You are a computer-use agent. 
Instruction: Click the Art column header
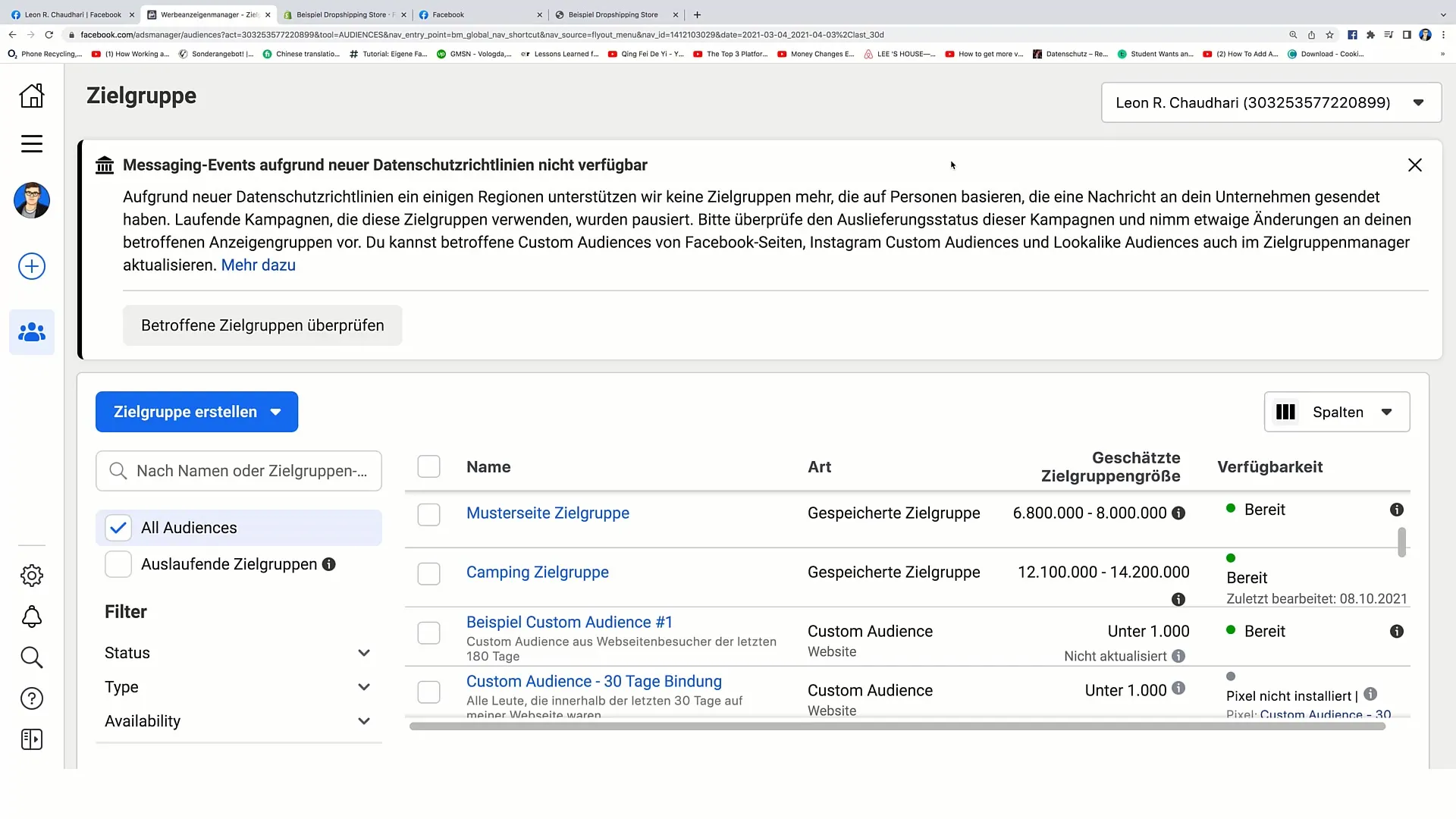819,467
